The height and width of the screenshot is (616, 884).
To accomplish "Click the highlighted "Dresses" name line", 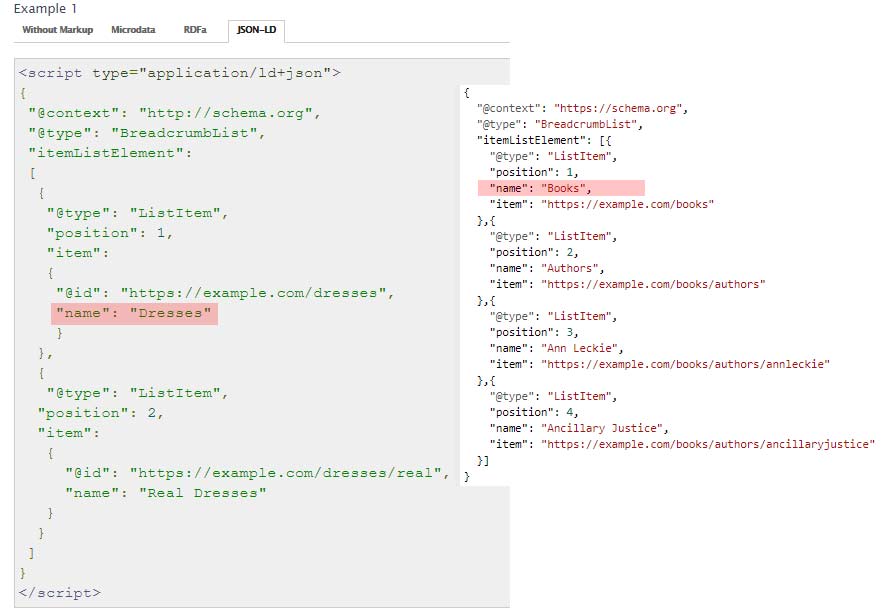I will pos(134,314).
